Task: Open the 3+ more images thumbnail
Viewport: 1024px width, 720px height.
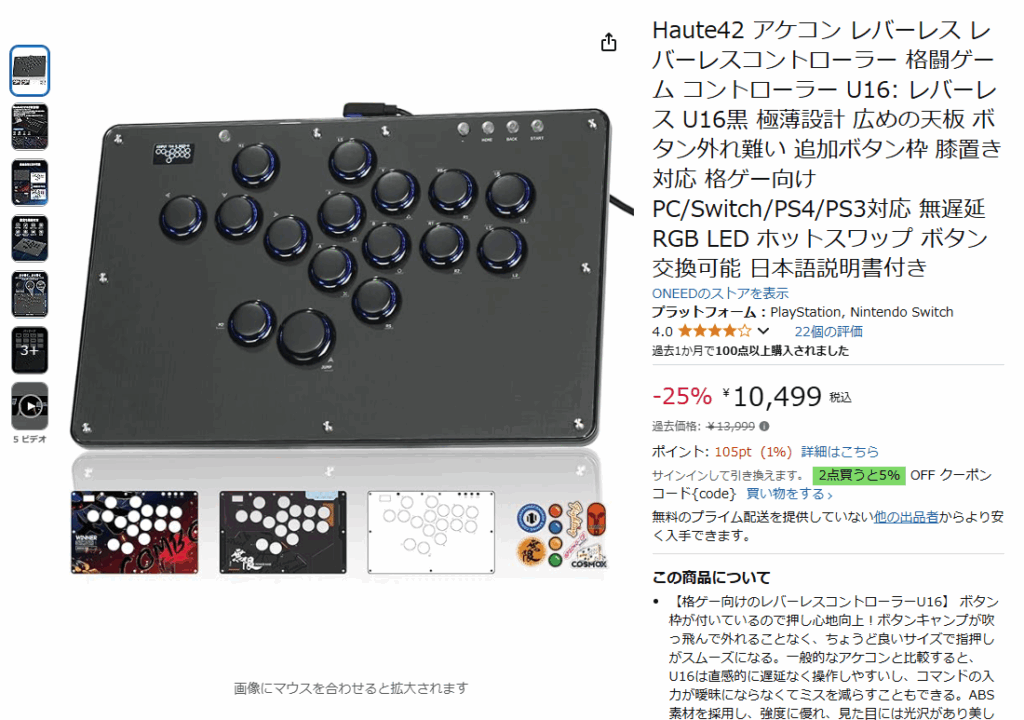Action: tap(30, 350)
